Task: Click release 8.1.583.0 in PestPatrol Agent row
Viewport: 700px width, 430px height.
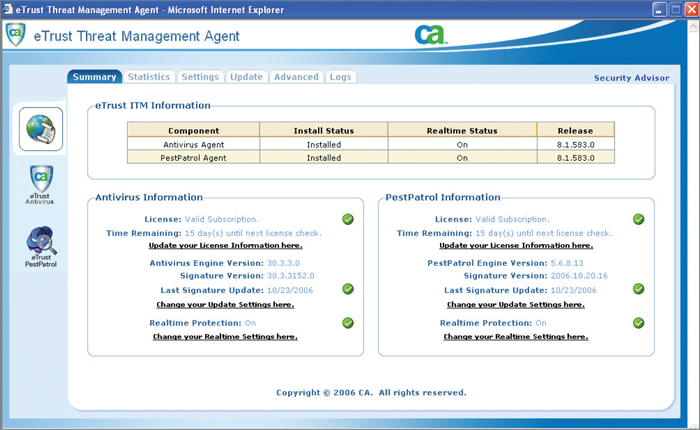Action: click(x=575, y=158)
